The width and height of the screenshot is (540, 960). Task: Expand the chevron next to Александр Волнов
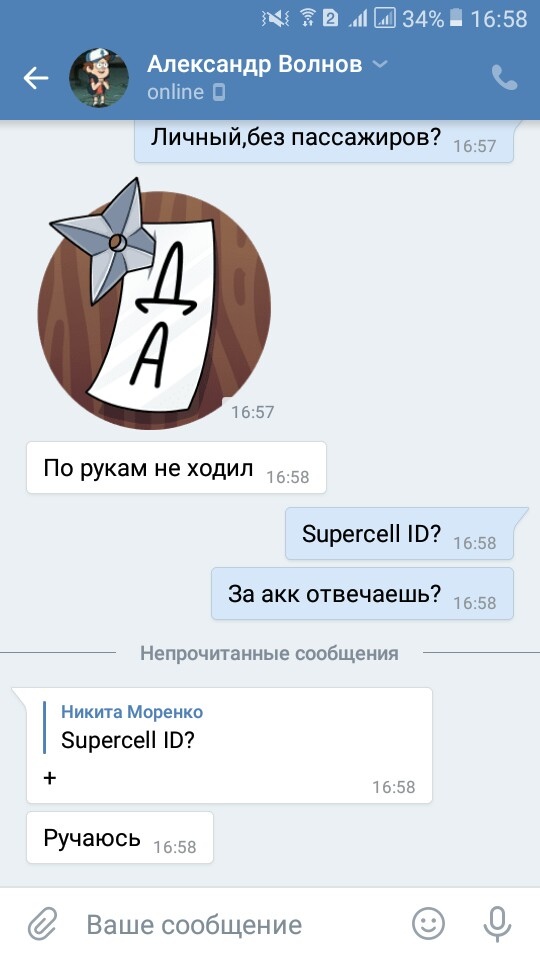[x=380, y=64]
